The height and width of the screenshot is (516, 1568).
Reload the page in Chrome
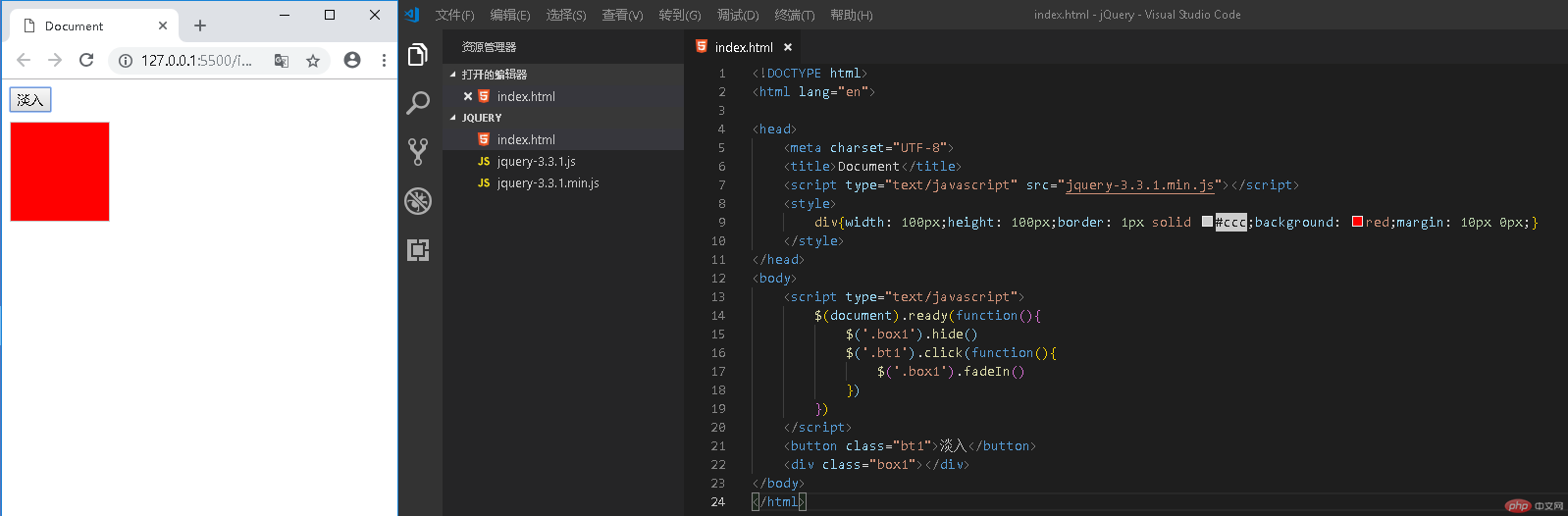(x=86, y=60)
